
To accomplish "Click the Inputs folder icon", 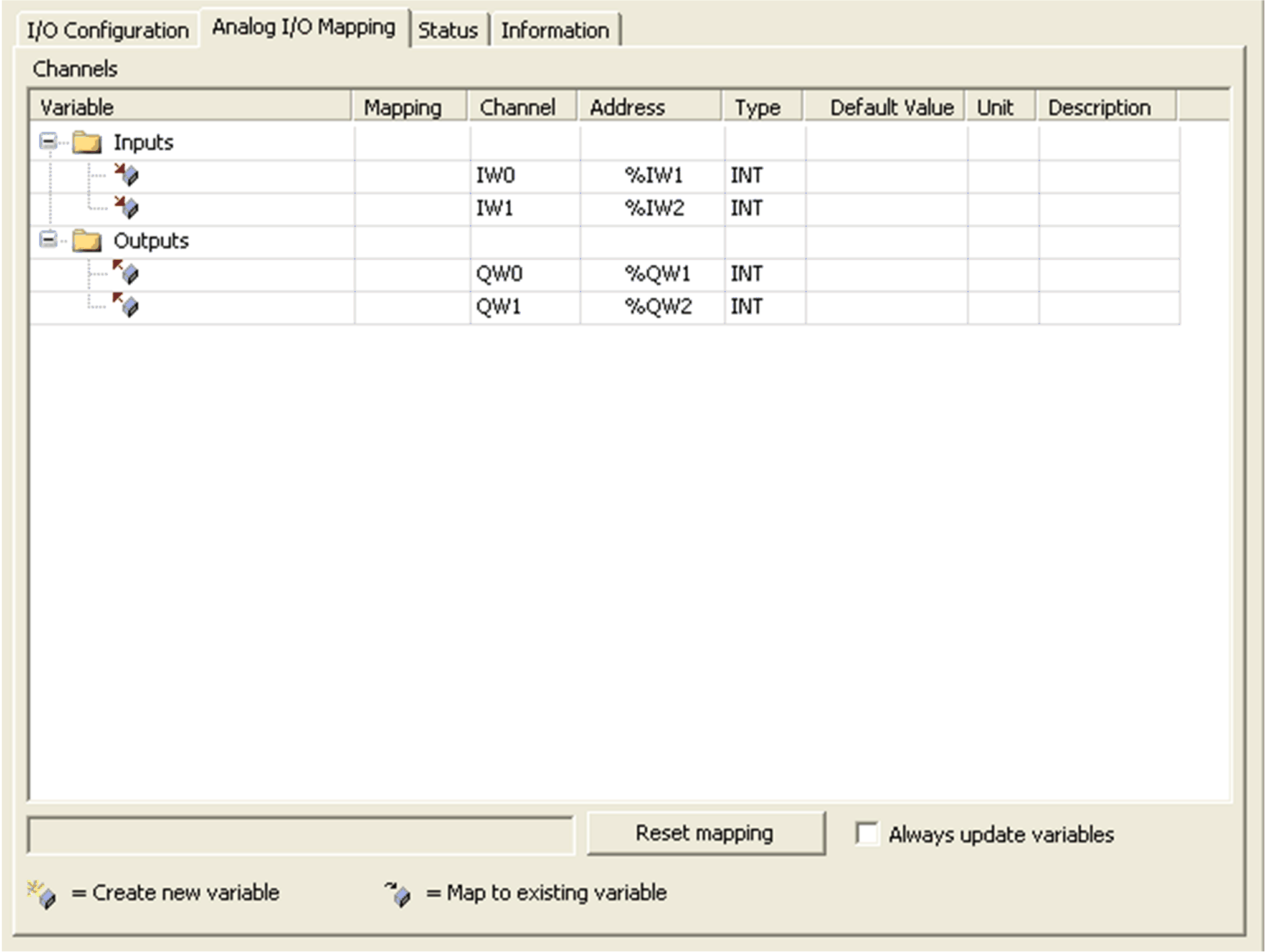I will click(87, 143).
